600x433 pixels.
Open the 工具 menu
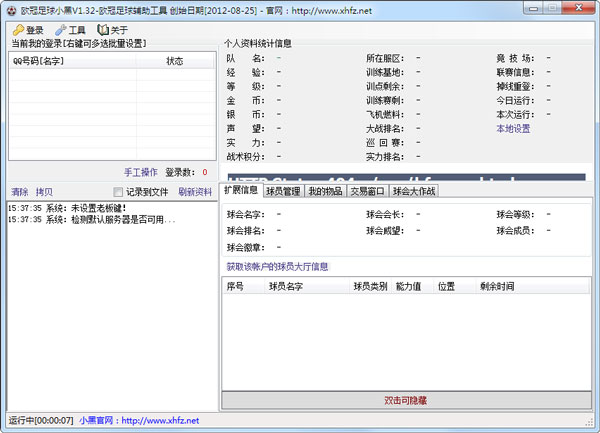coord(70,30)
